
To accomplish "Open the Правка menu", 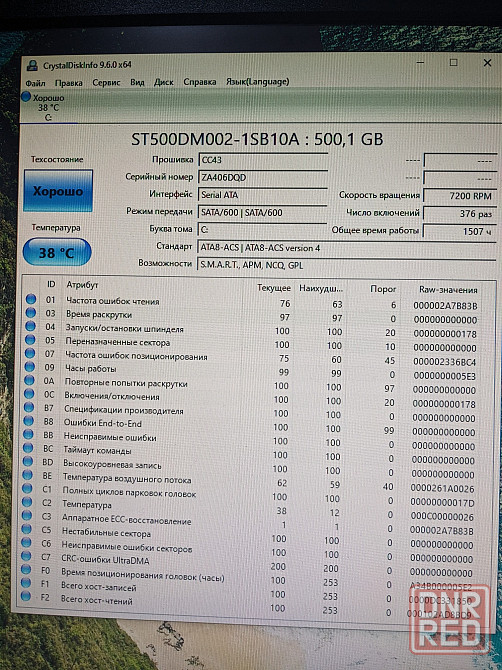I will pyautogui.click(x=68, y=83).
